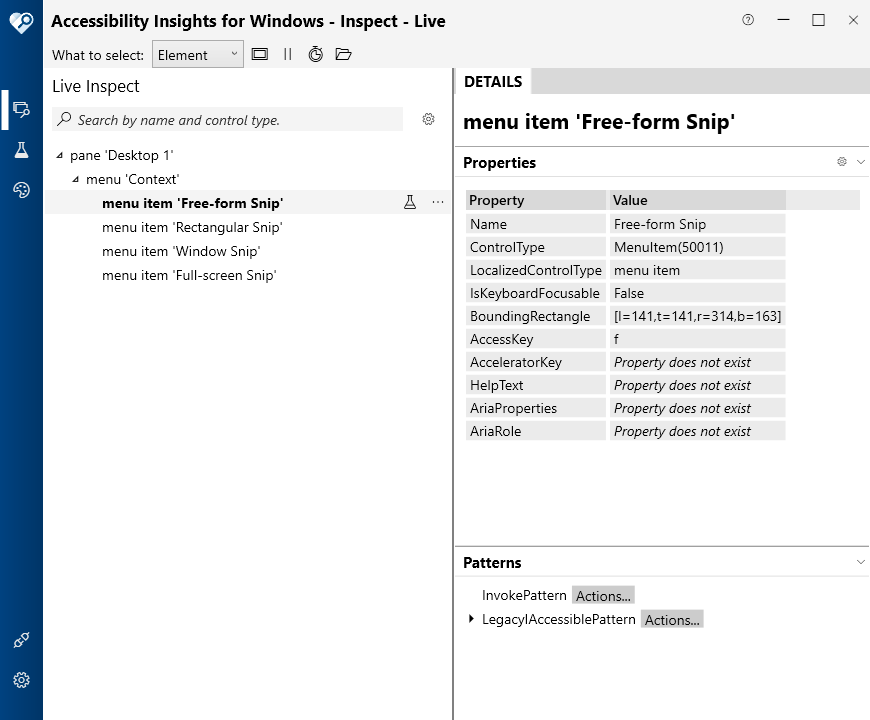
Task: Select menu item 'Rectangular Snip' in tree
Action: coord(192,227)
